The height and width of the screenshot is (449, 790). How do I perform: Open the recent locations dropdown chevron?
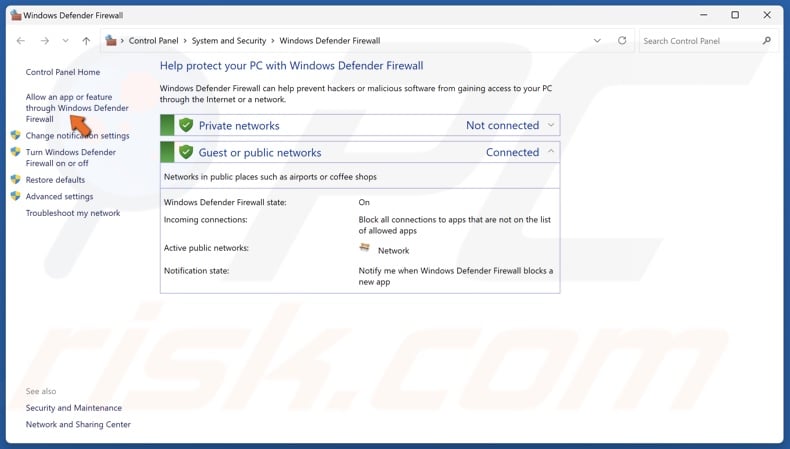[x=65, y=41]
